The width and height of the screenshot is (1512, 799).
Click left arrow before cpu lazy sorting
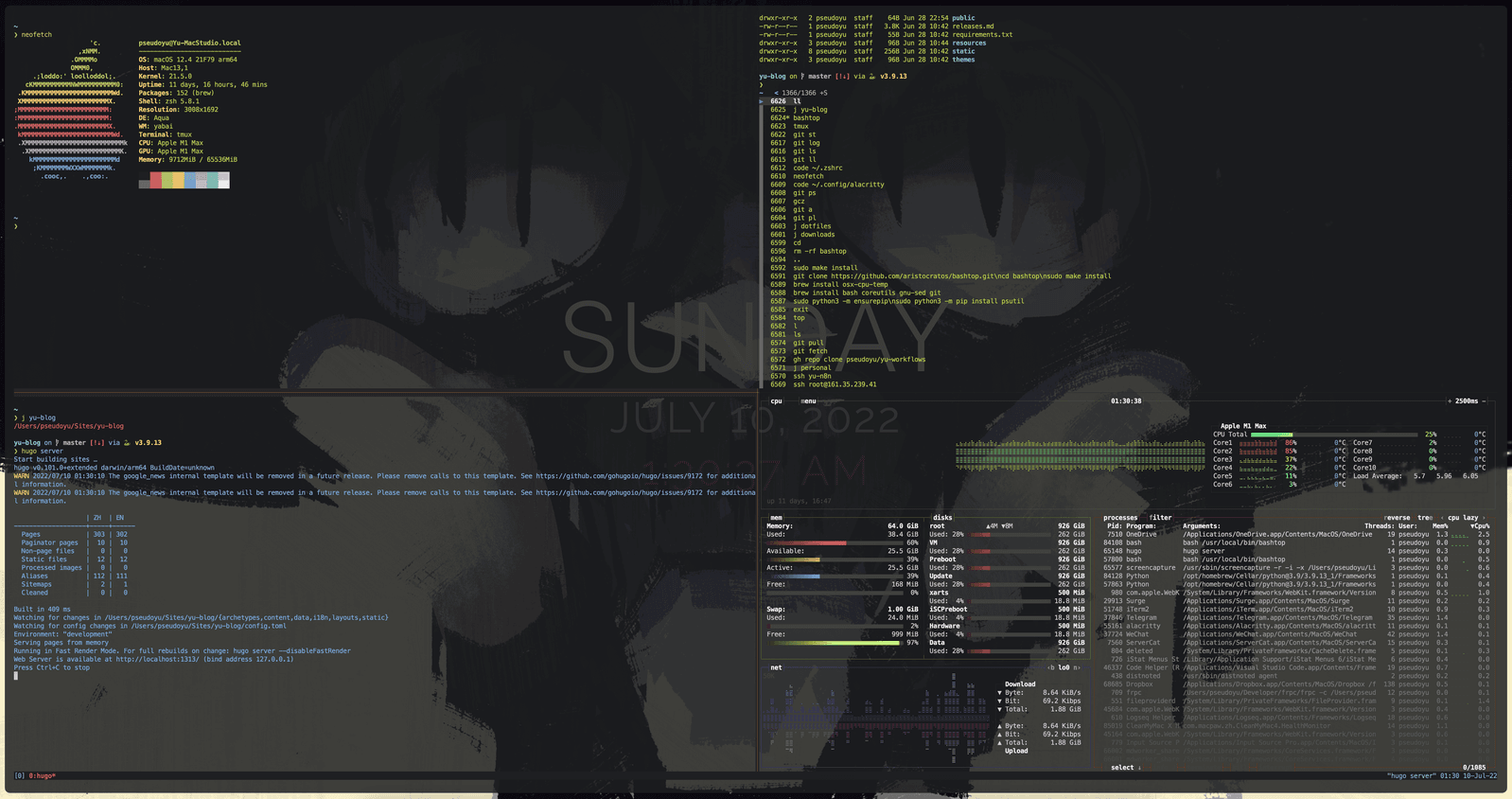(1441, 518)
